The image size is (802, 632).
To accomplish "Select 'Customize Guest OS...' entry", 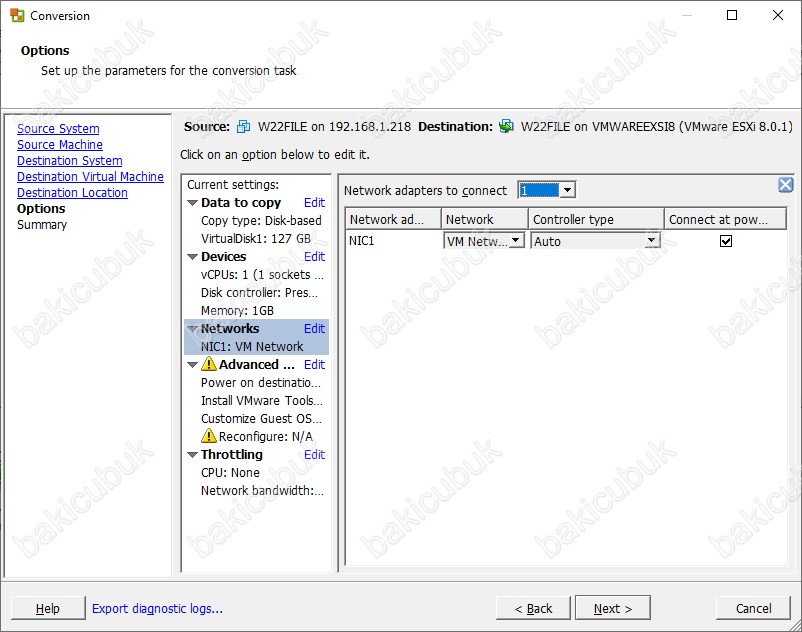I will [x=261, y=418].
